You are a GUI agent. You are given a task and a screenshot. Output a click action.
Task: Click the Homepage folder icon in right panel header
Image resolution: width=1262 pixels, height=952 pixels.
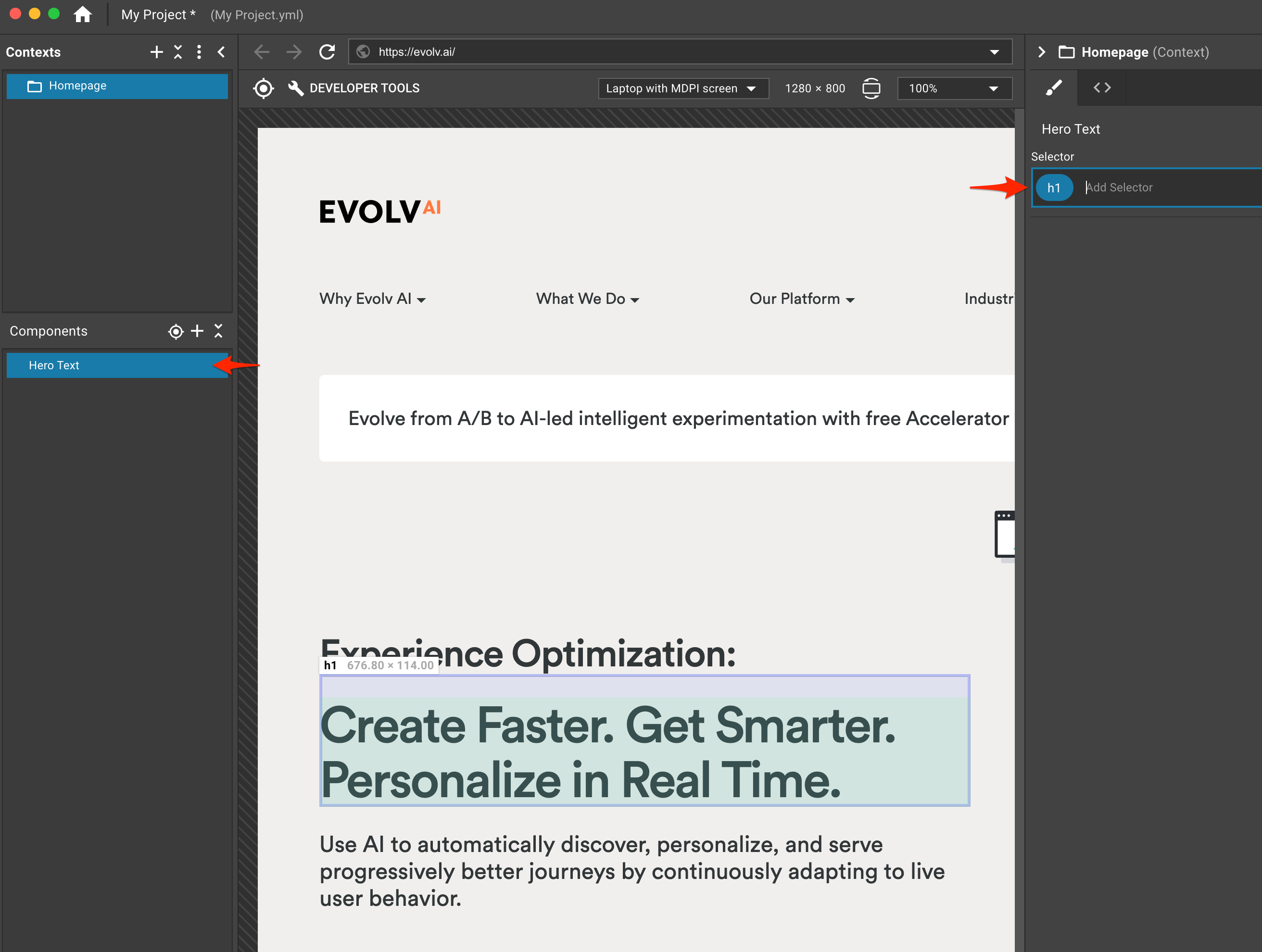click(x=1066, y=52)
